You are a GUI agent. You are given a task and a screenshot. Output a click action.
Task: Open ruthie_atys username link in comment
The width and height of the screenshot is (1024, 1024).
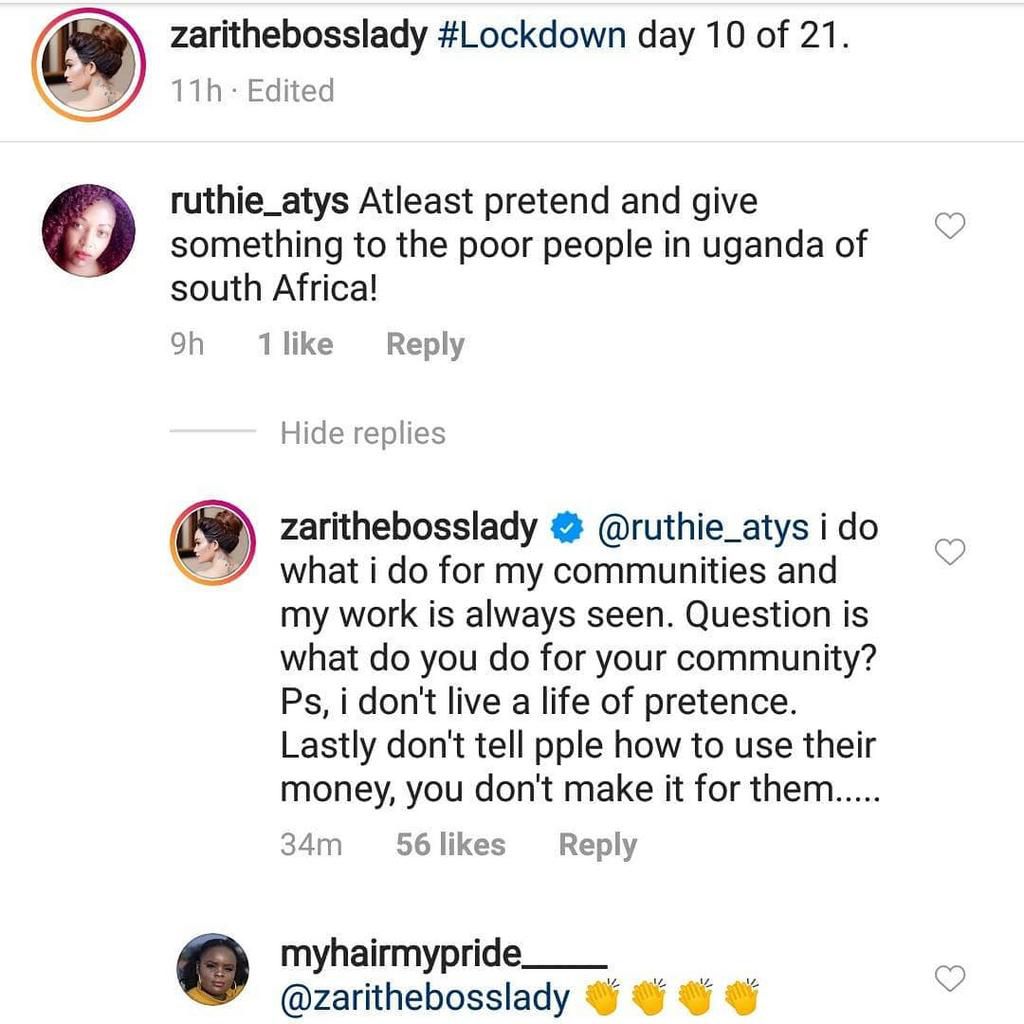coord(260,201)
